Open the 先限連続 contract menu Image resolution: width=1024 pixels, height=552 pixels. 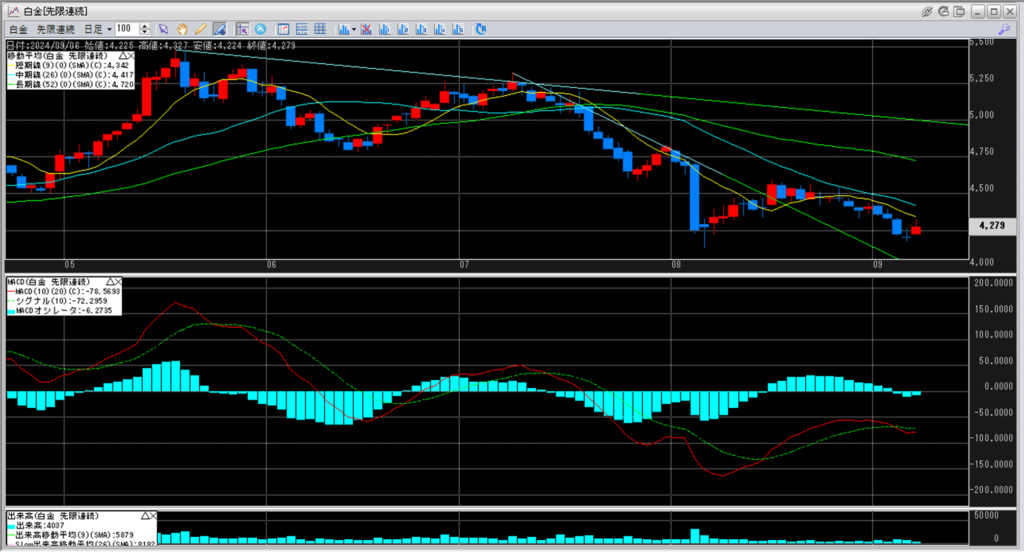(x=56, y=29)
